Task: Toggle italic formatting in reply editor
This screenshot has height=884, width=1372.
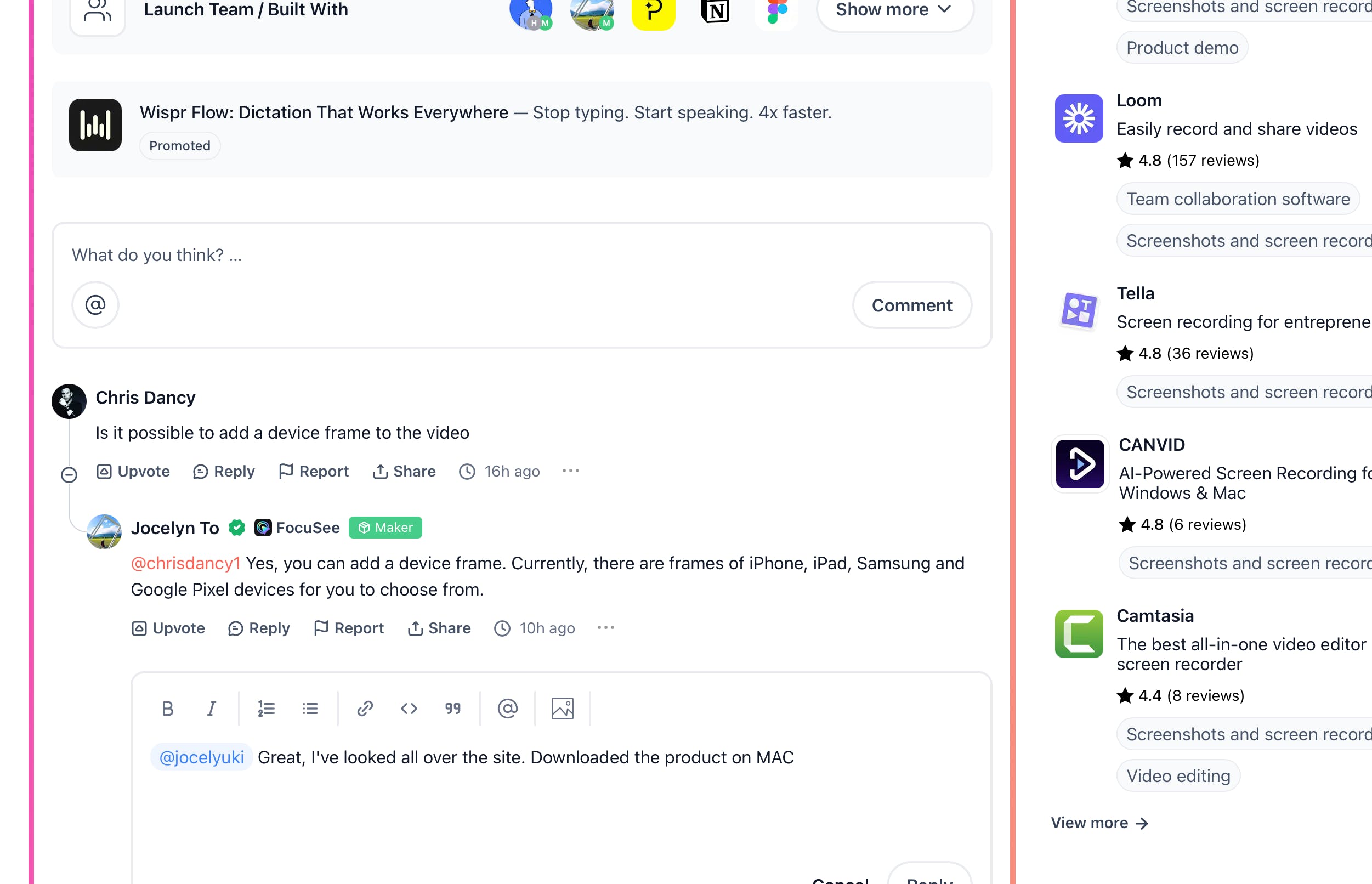Action: coord(211,709)
